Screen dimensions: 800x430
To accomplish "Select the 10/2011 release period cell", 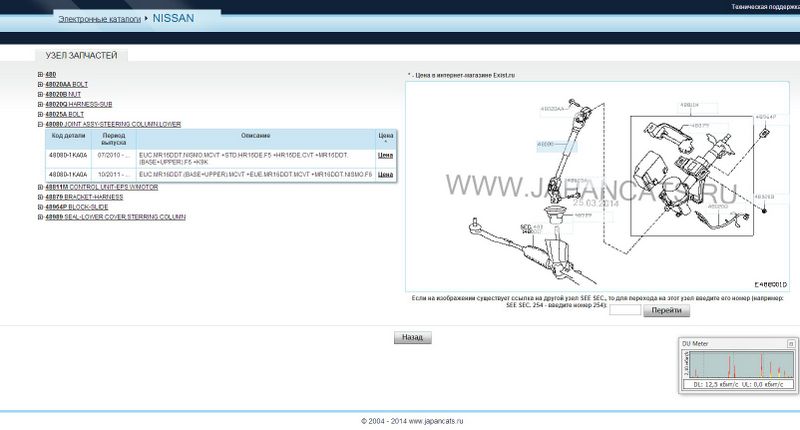I will (114, 174).
